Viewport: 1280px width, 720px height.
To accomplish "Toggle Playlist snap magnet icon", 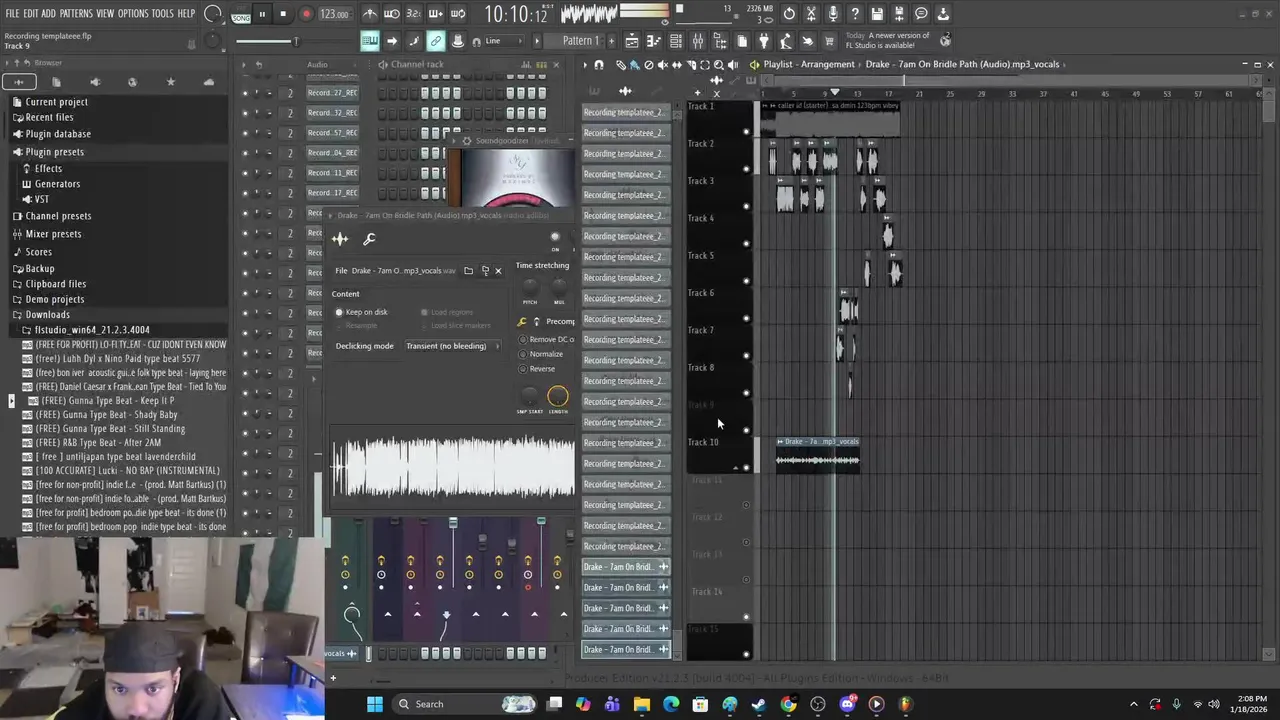I will click(x=598, y=65).
